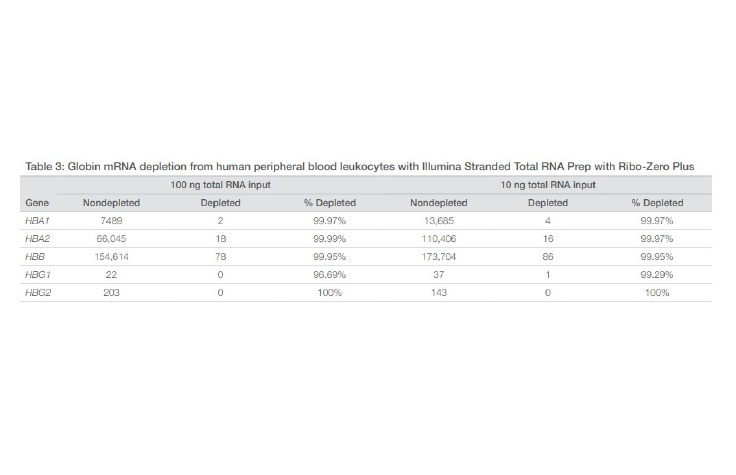The width and height of the screenshot is (736, 475).
Task: Click the HBG1 gene row label
Action: (x=38, y=274)
